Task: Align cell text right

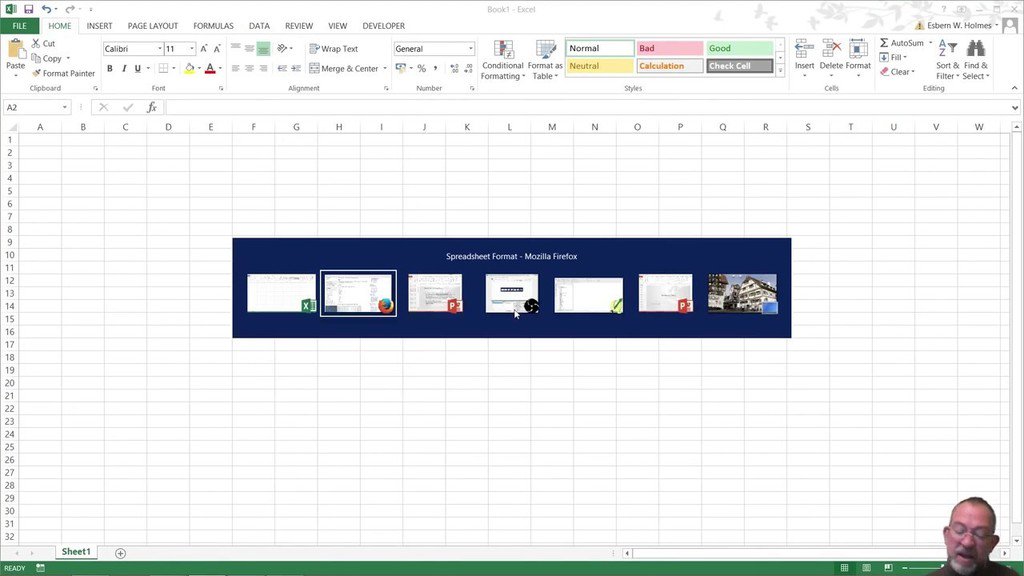Action: 263,69
